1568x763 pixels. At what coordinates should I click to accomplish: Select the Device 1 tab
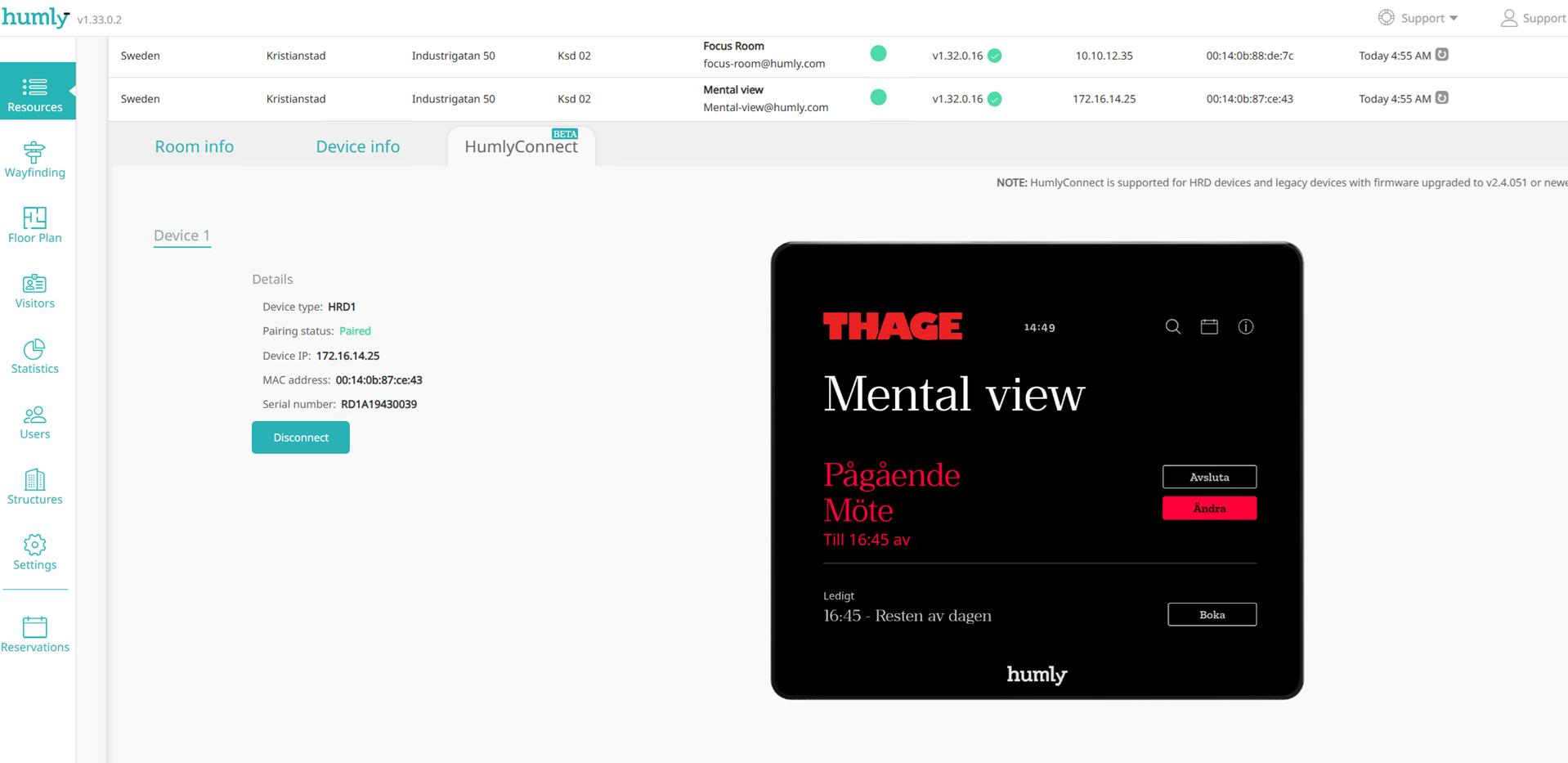coord(182,236)
